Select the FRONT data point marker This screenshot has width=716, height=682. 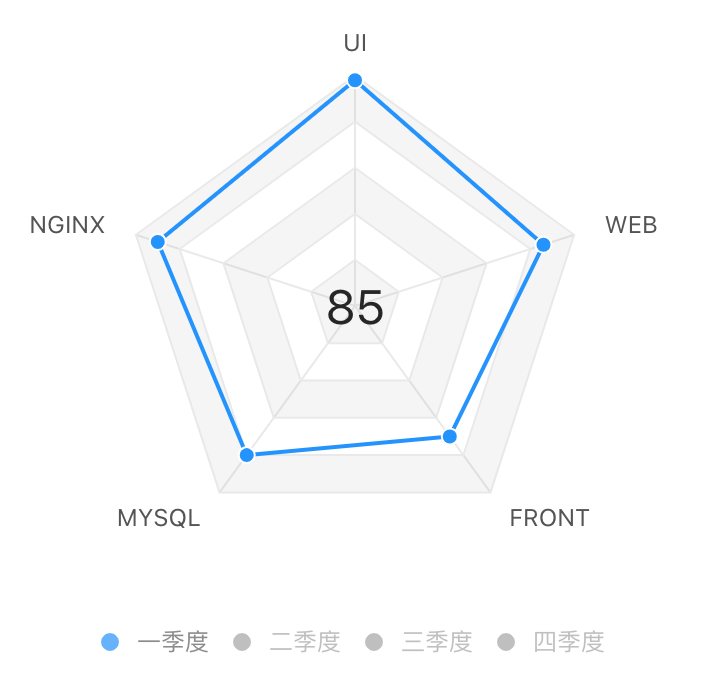coord(450,436)
